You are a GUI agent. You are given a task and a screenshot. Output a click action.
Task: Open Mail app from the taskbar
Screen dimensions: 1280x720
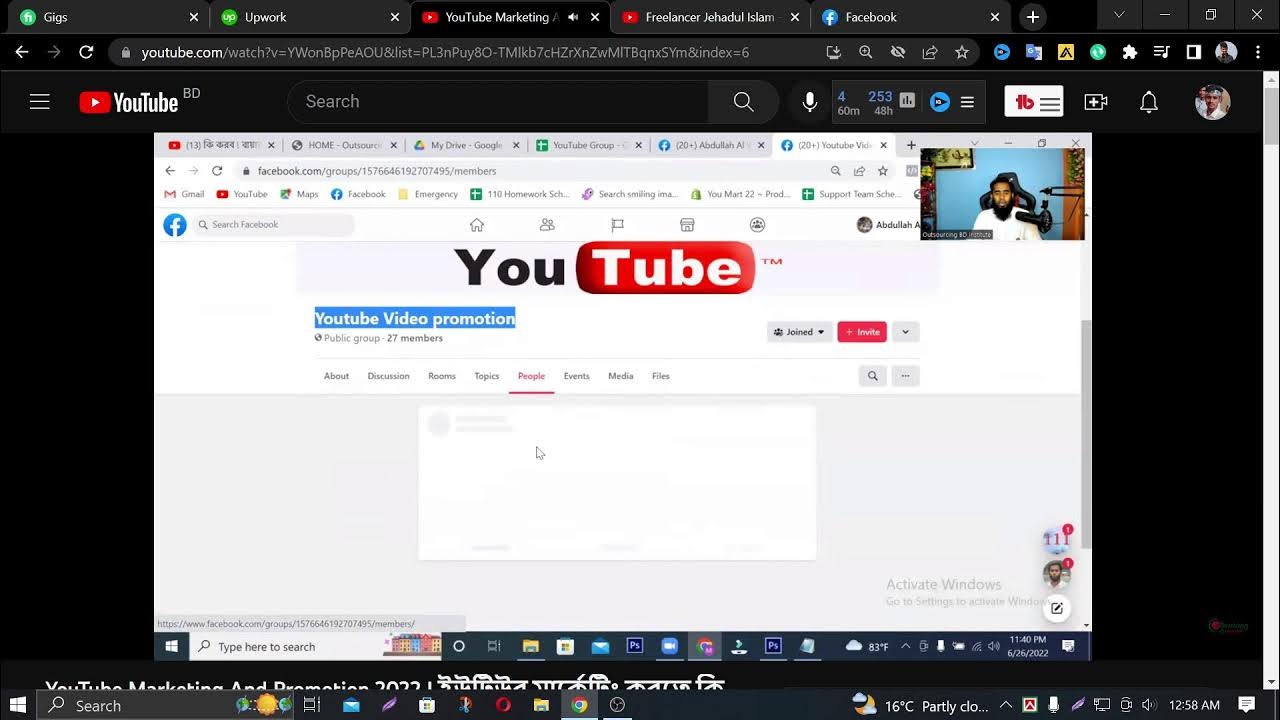click(351, 705)
